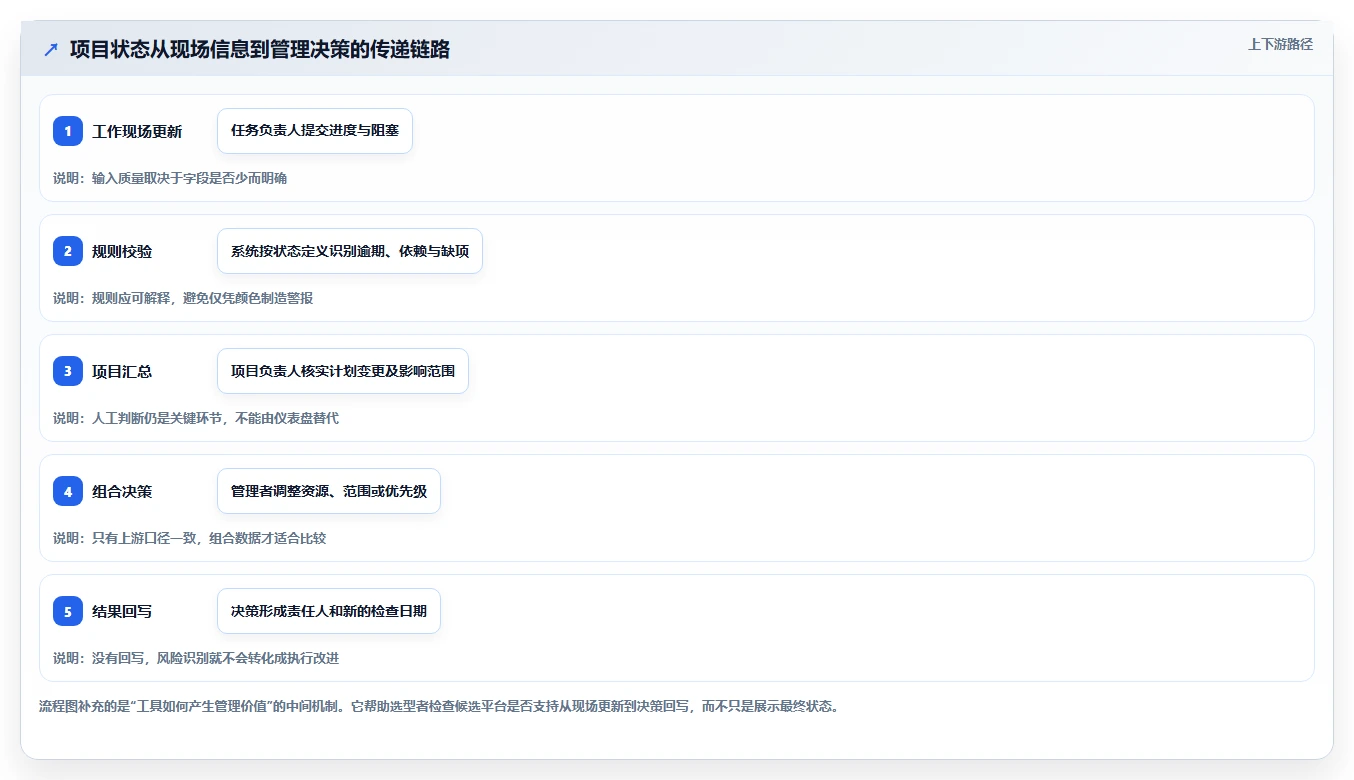Viewport: 1354px width, 780px height.
Task: Click the step 4 number badge
Action: [x=68, y=491]
